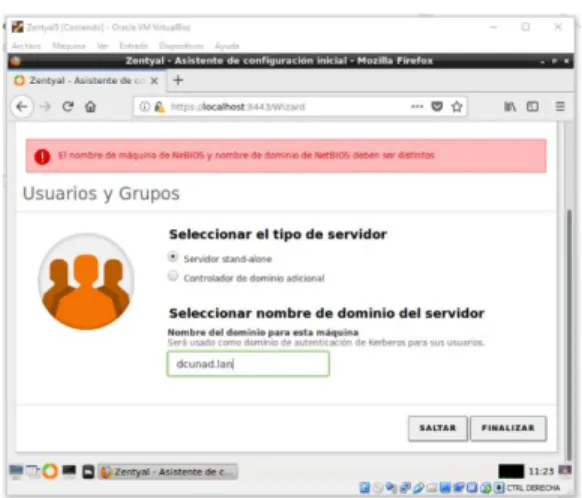Click the Usuarios y Grupos heading
The height and width of the screenshot is (498, 582).
(101, 193)
